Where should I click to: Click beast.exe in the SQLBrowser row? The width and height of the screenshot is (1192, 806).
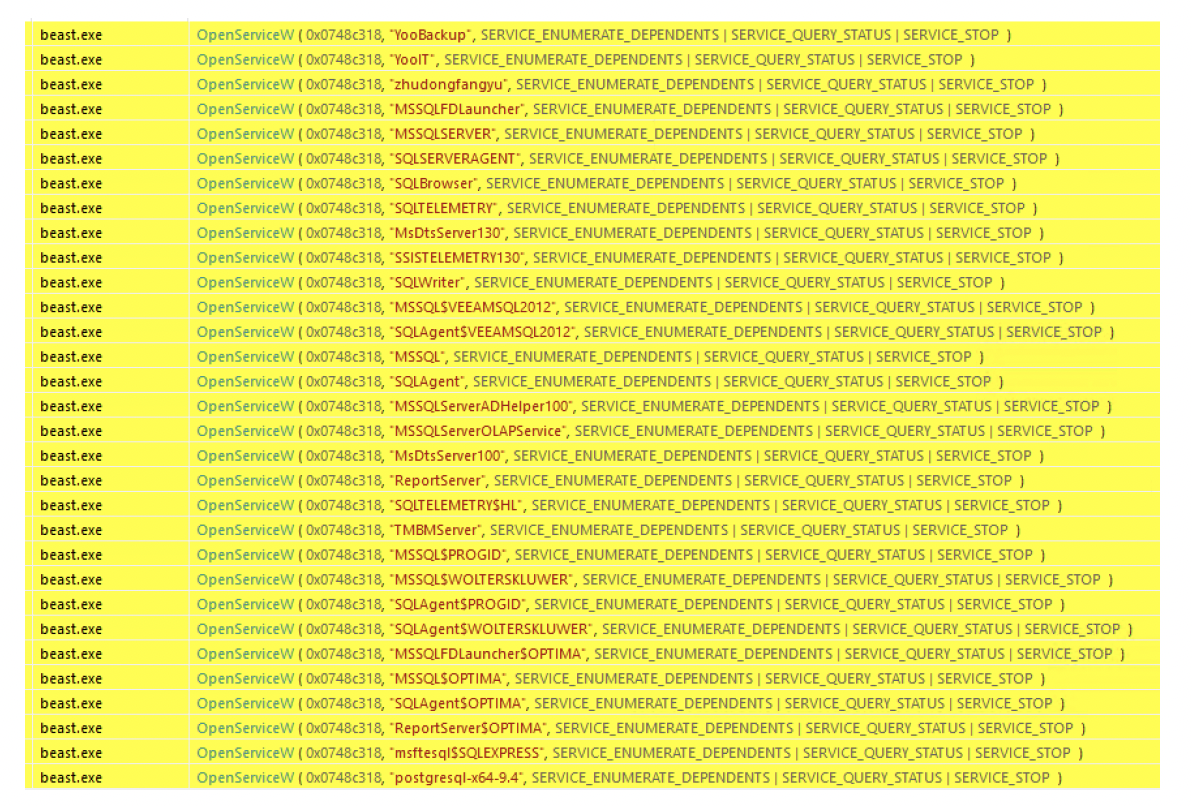click(71, 183)
